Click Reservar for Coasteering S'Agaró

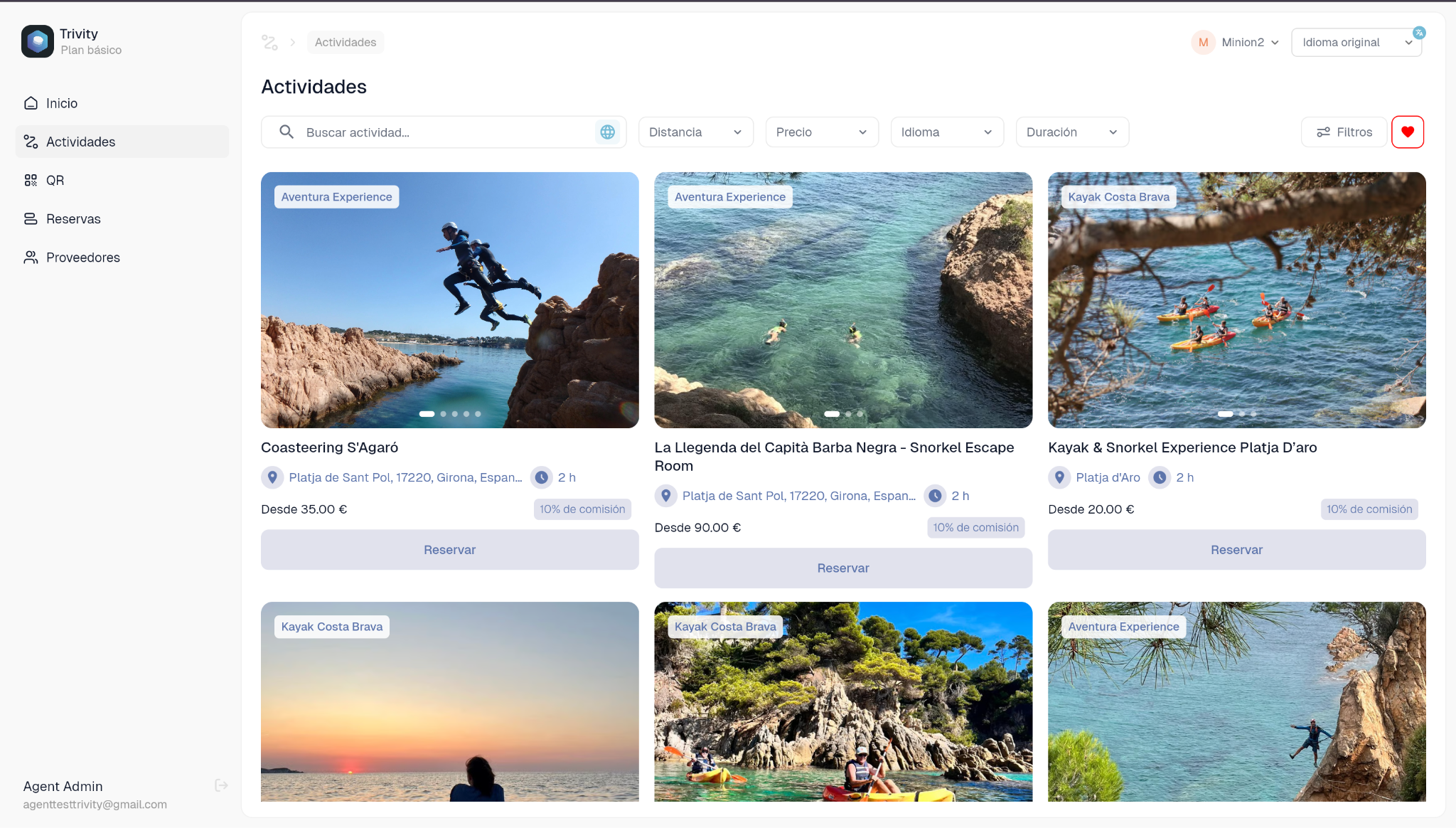coord(449,550)
